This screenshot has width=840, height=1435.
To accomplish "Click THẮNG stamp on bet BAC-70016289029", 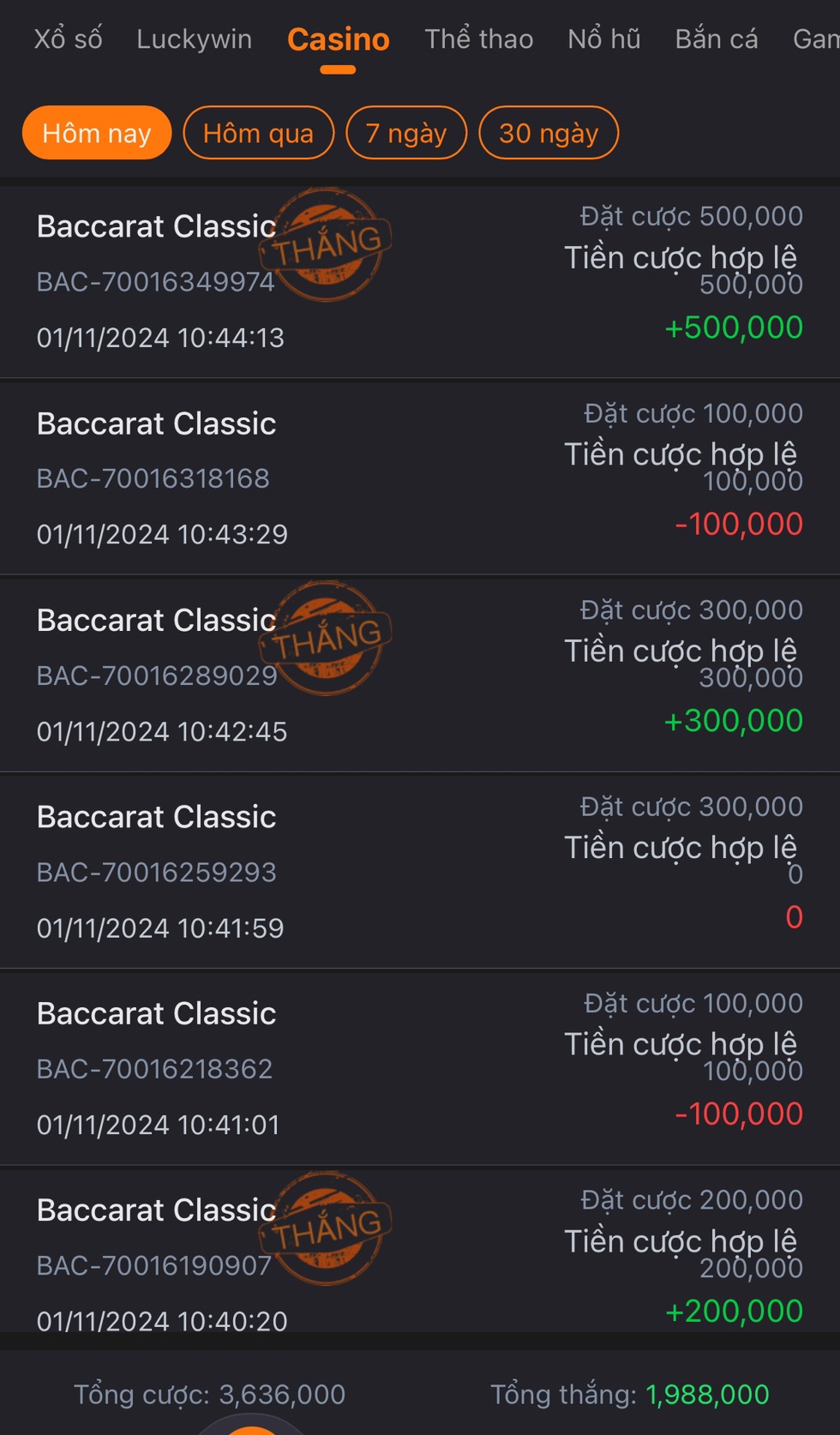I will pos(327,639).
